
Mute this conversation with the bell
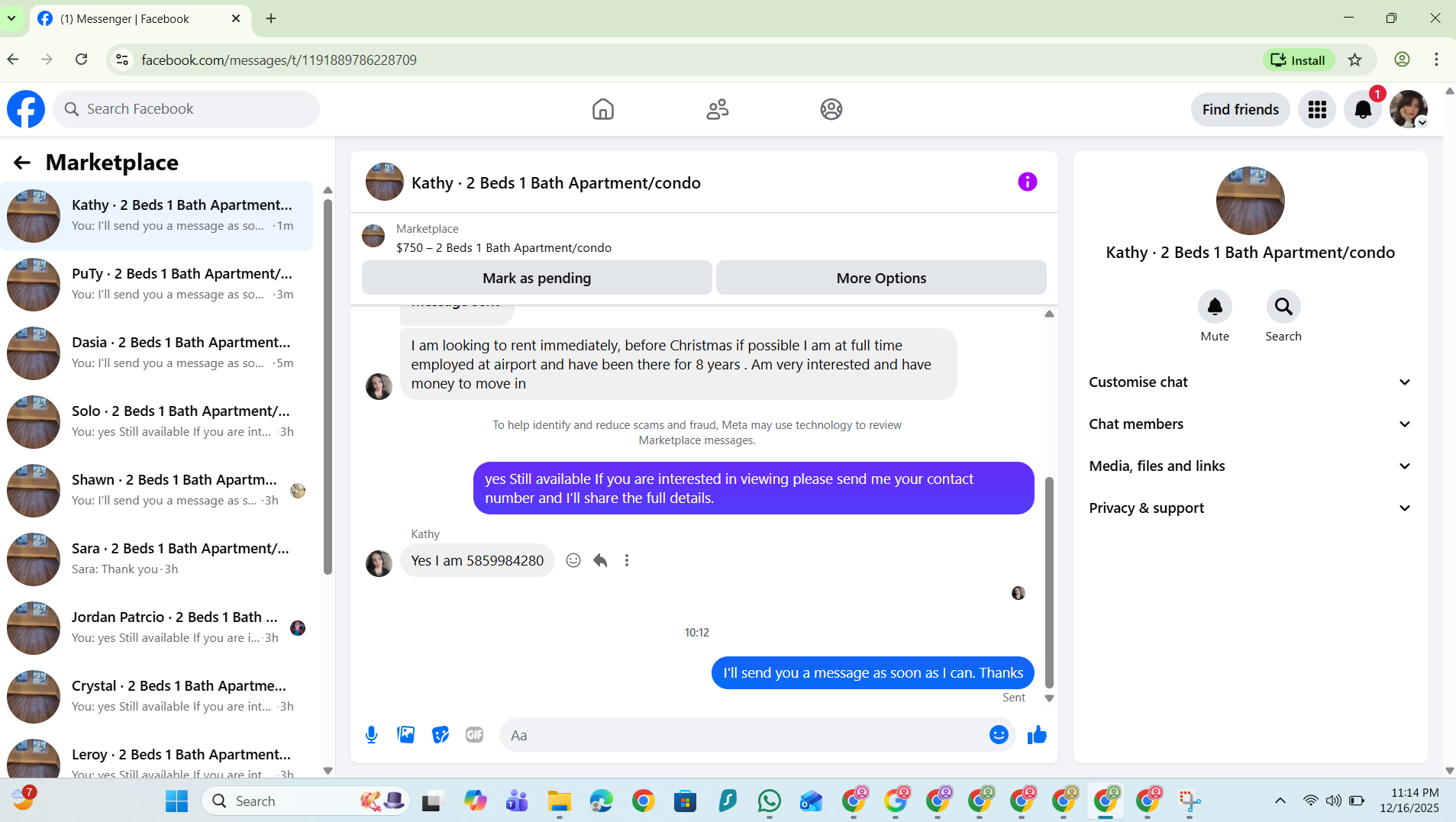click(x=1215, y=307)
